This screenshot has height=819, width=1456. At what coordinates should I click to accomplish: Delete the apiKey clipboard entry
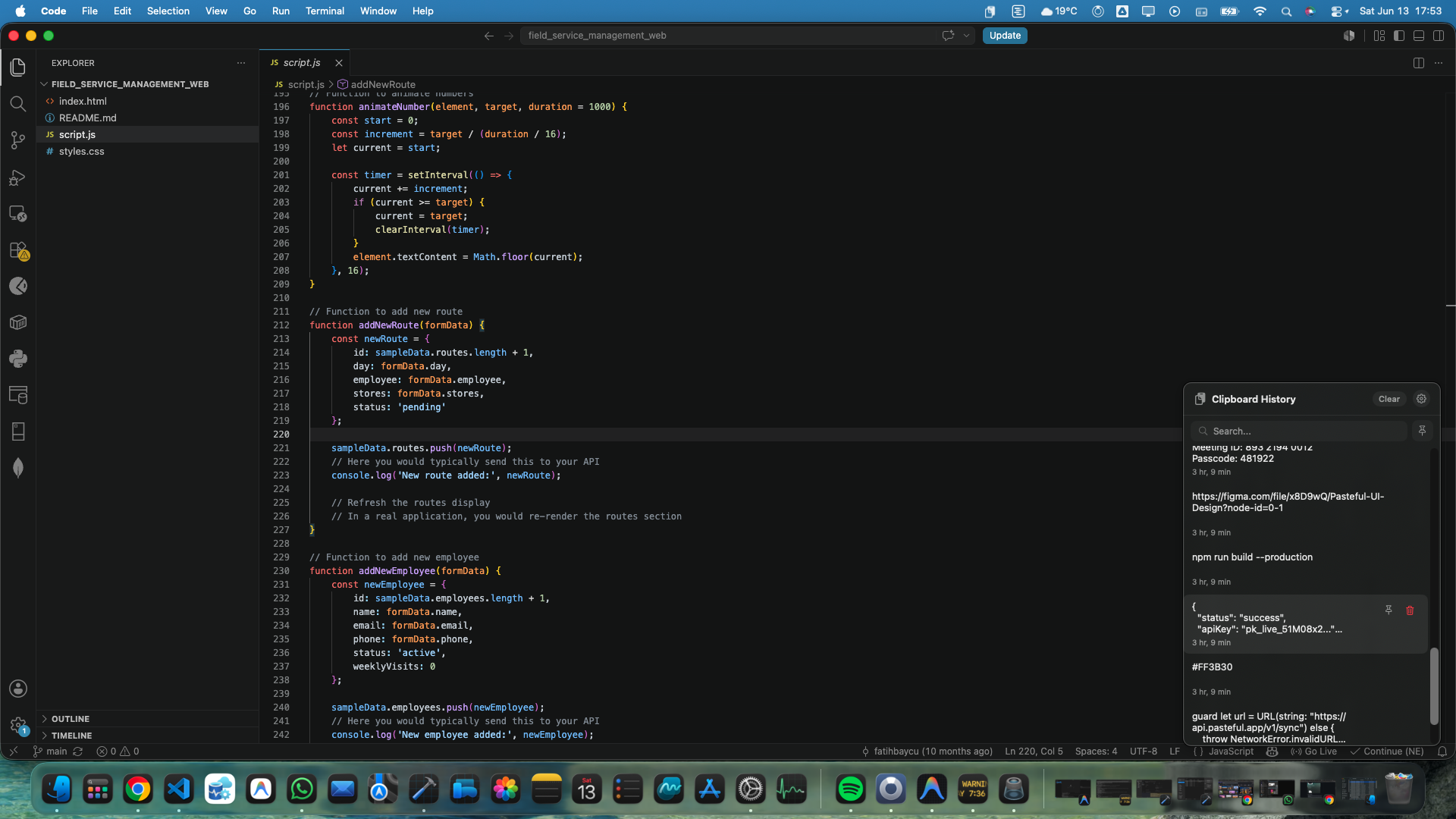pos(1410,610)
